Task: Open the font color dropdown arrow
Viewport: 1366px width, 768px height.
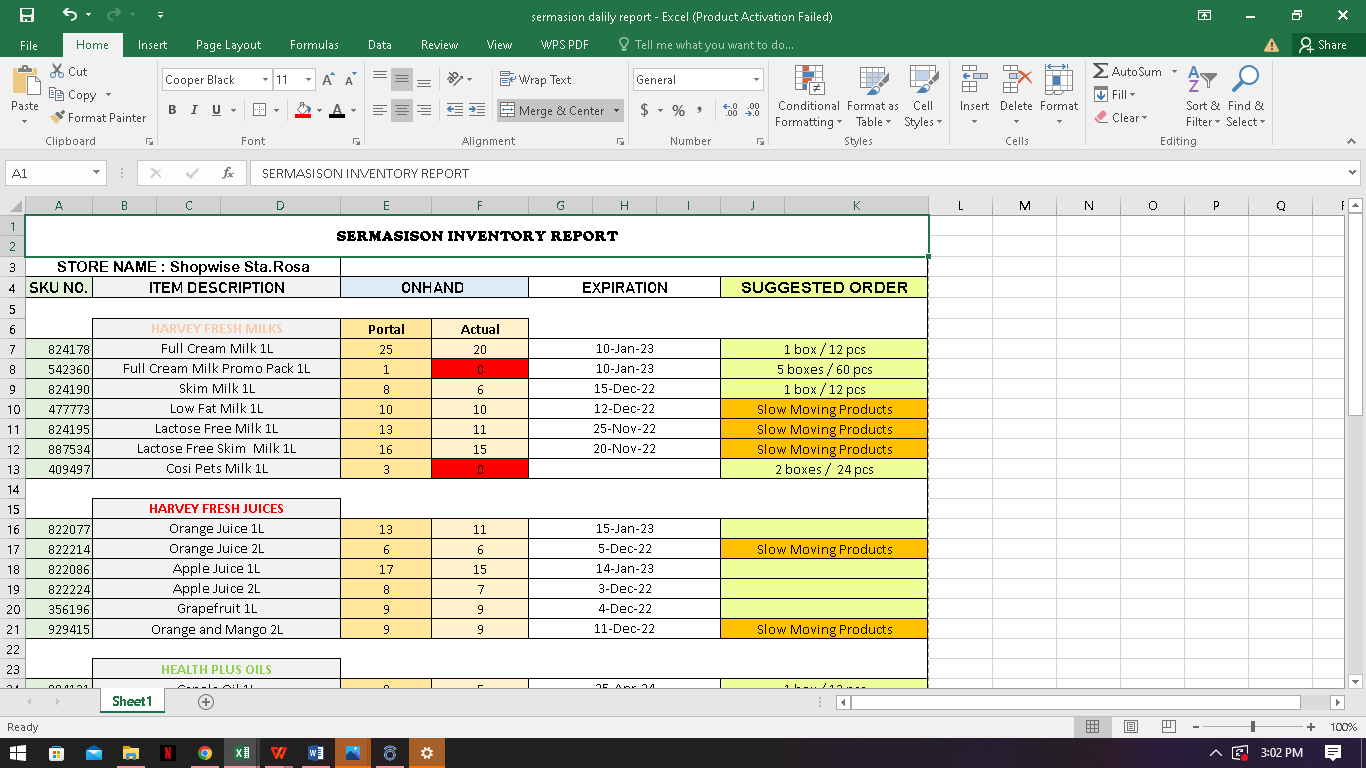Action: 353,110
